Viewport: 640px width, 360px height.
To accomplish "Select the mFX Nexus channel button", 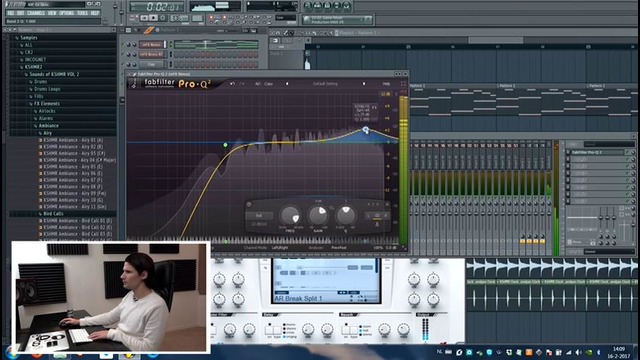I will tap(152, 44).
